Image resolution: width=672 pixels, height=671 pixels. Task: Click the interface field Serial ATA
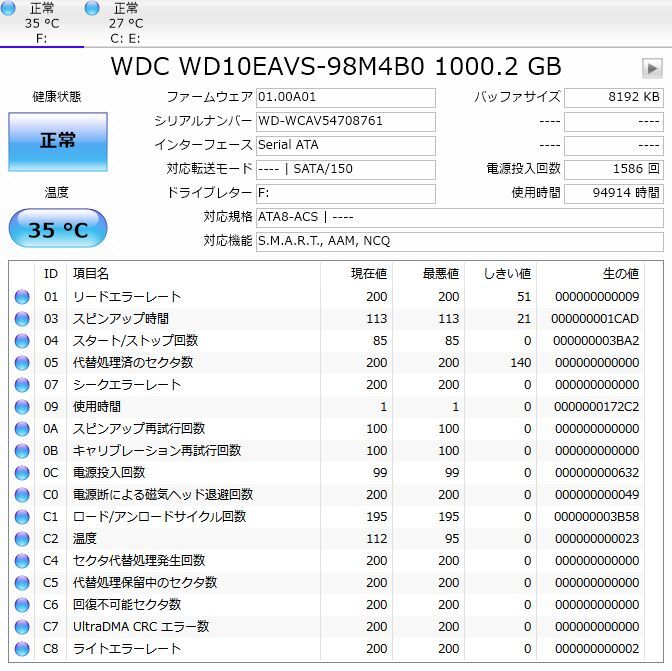click(x=346, y=146)
